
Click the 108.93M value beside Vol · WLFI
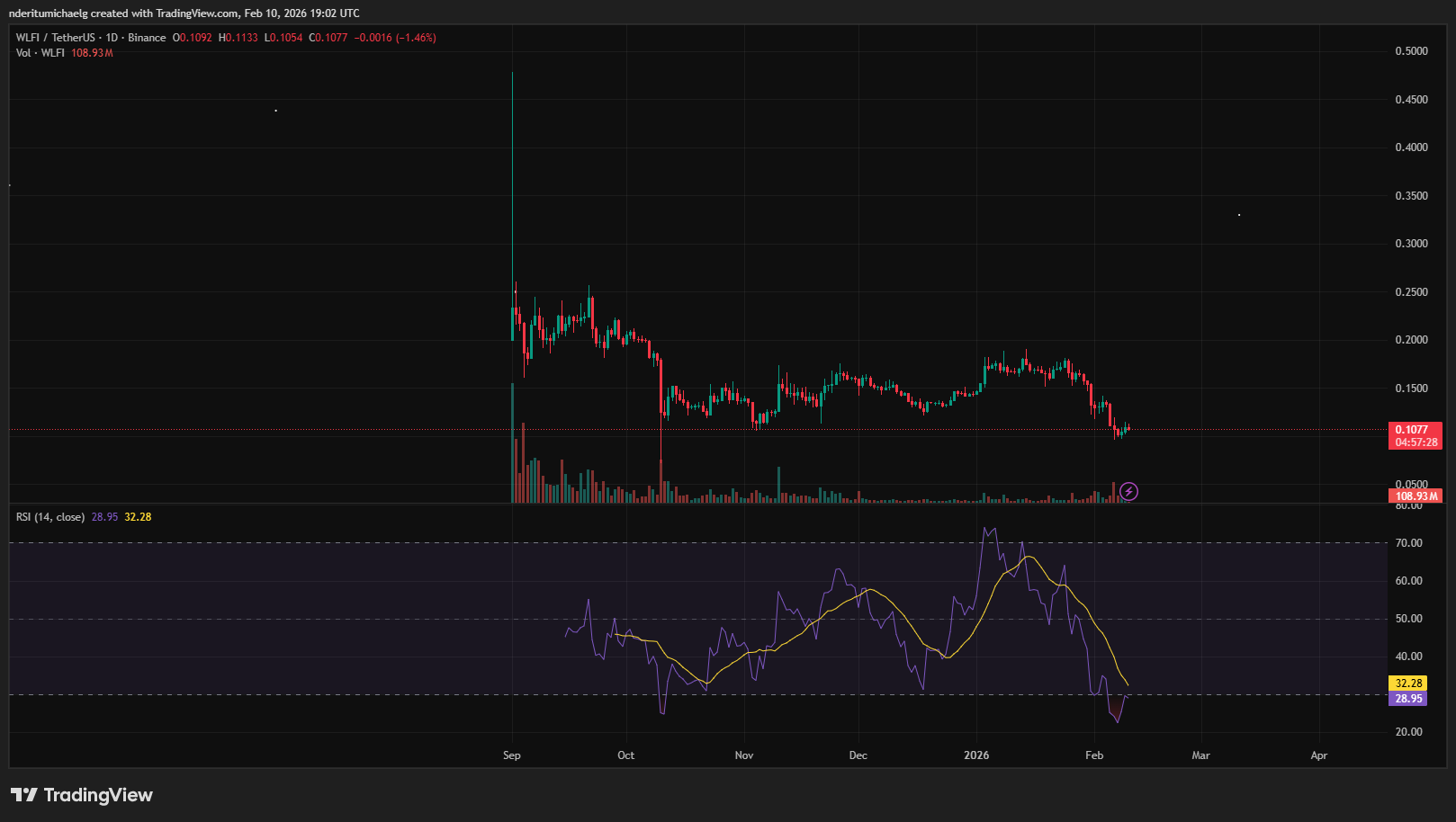pyautogui.click(x=93, y=53)
